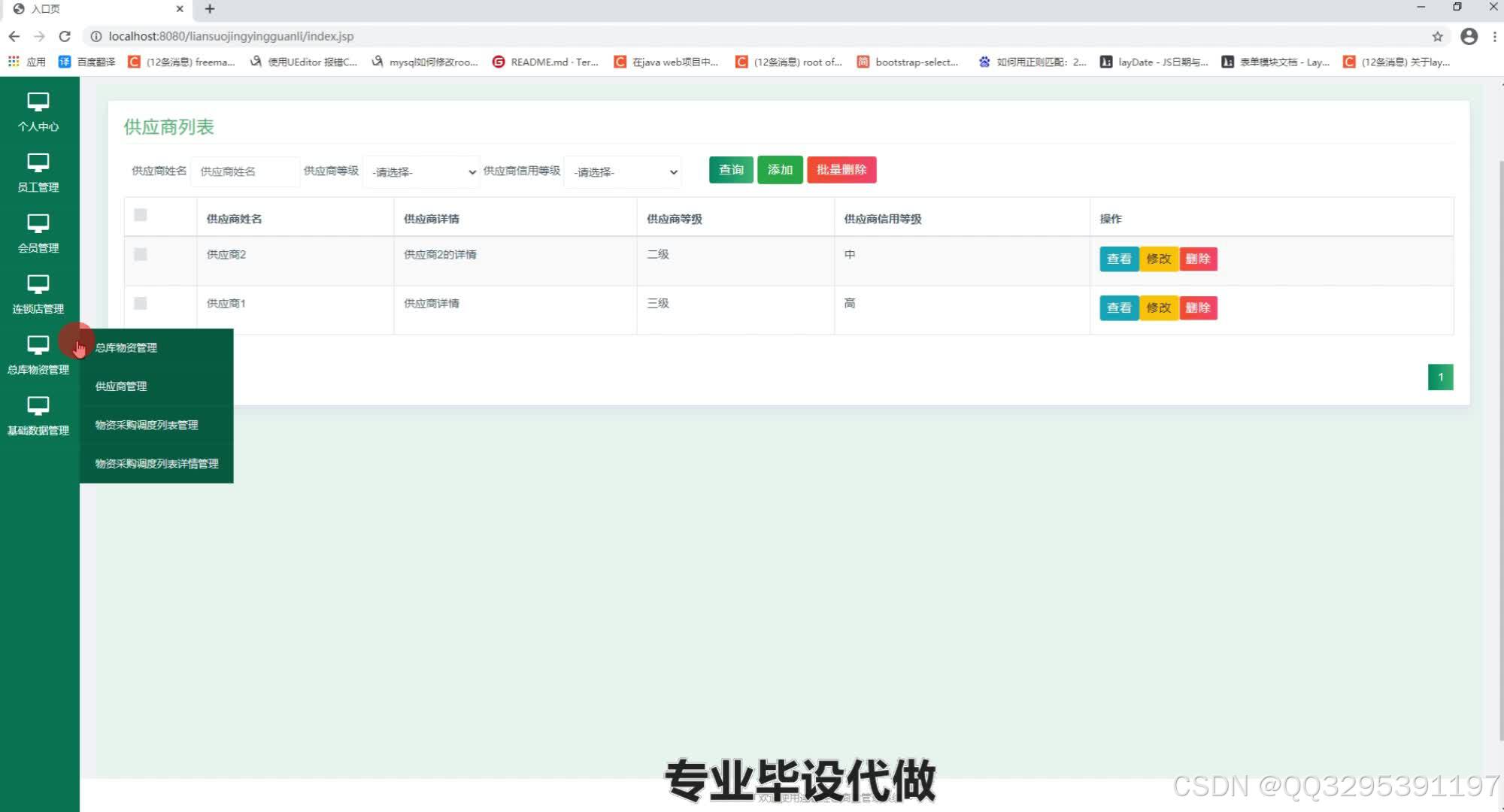1504x812 pixels.
Task: Check the row checkbox for 供应商1
Action: click(140, 303)
